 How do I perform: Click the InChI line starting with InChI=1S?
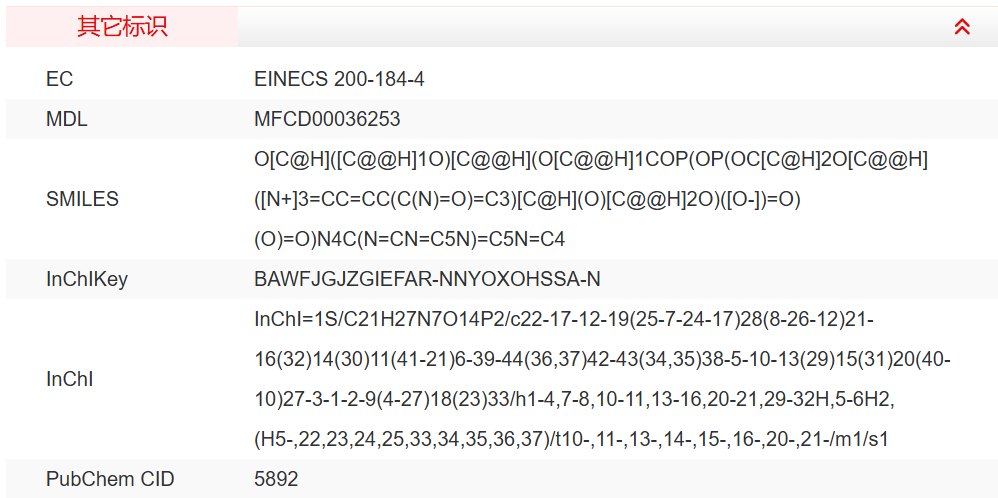[x=564, y=319]
